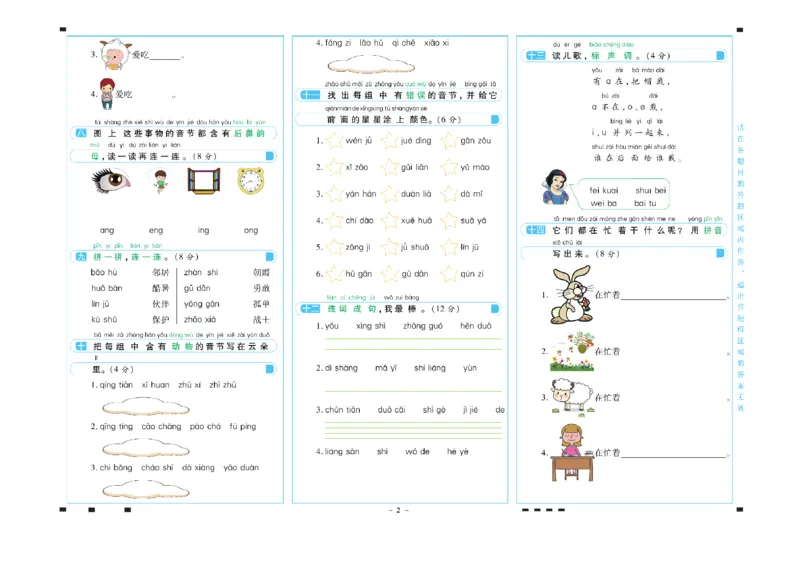800x566 pixels.
Task: Click the pinyin 'bǎo hù'
Action: click(104, 272)
